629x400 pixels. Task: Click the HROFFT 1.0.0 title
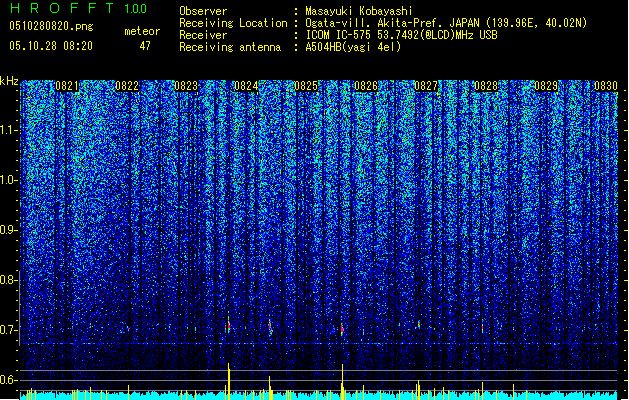[x=79, y=8]
